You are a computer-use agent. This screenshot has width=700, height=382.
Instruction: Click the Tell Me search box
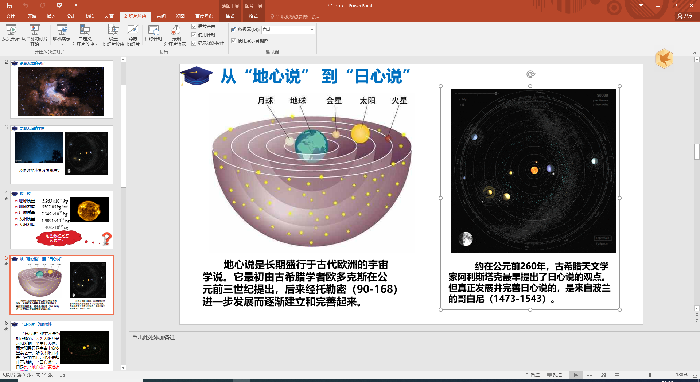(295, 17)
